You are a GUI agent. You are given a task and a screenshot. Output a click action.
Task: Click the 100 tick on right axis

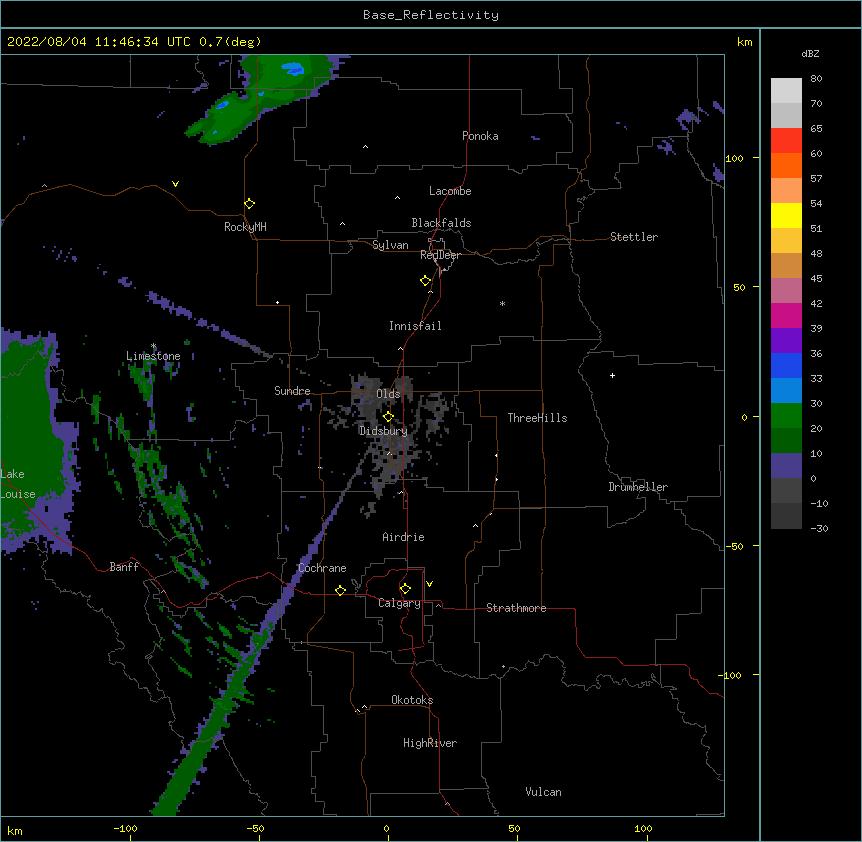734,158
